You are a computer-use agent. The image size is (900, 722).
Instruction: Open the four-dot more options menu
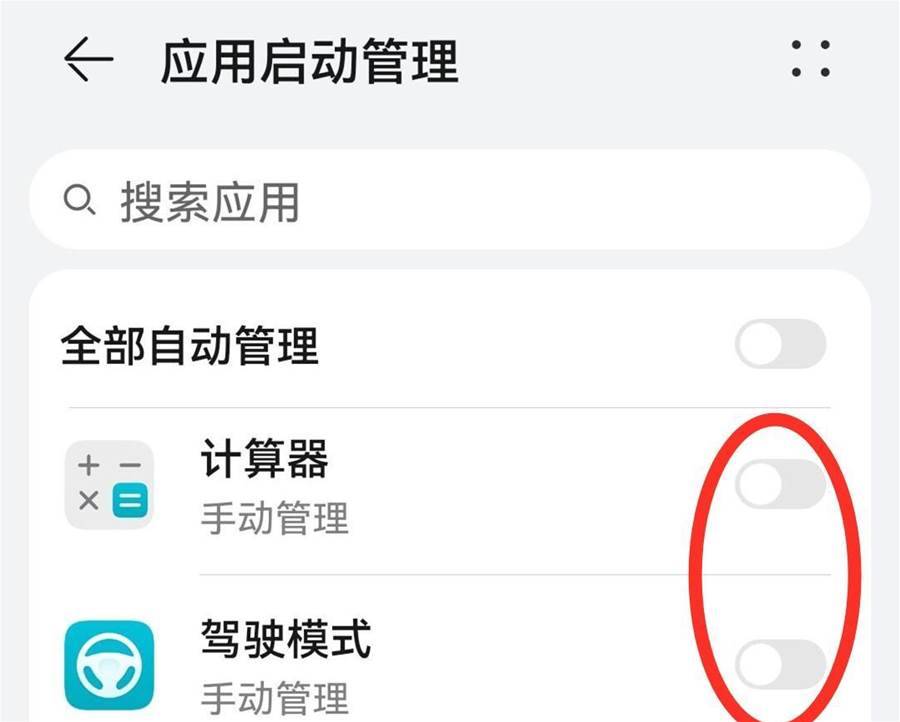click(x=810, y=59)
